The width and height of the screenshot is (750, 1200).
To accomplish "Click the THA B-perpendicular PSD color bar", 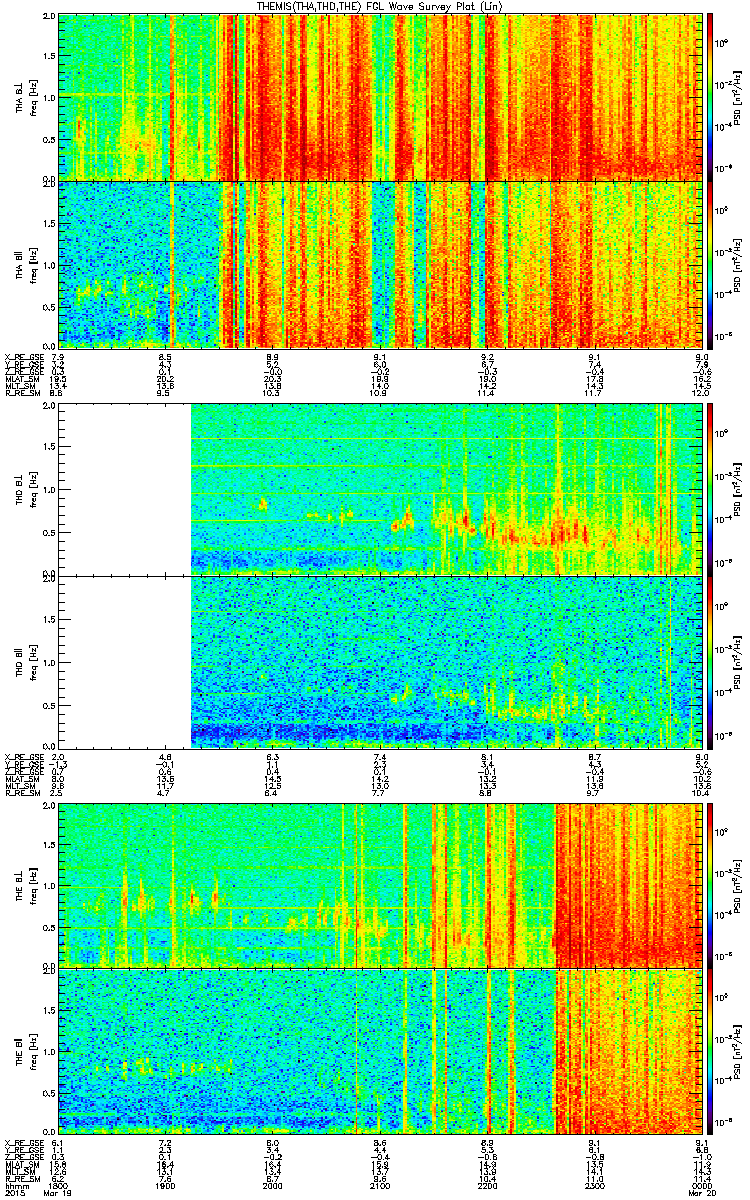I will 710,97.
